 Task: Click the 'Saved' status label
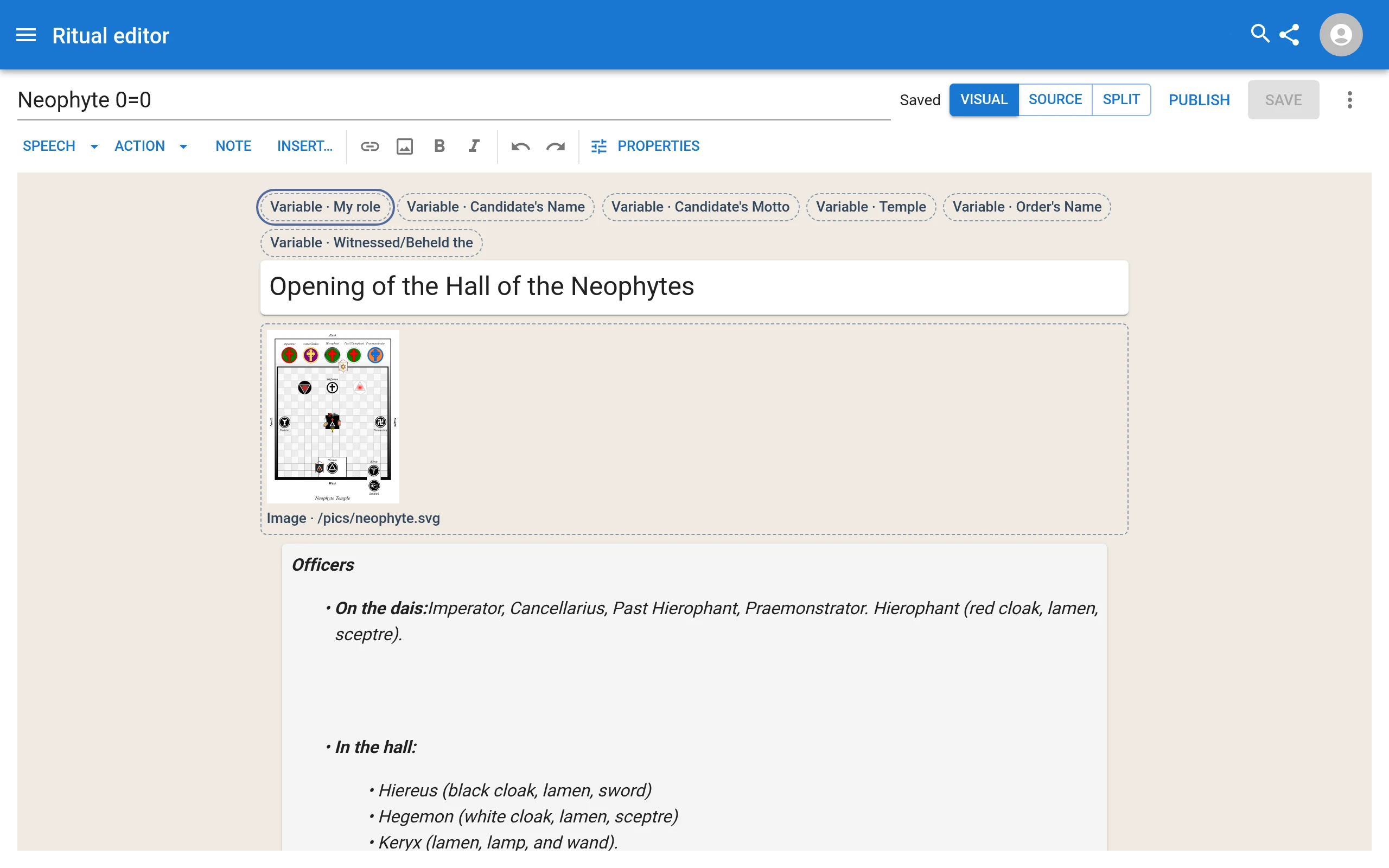[920, 100]
